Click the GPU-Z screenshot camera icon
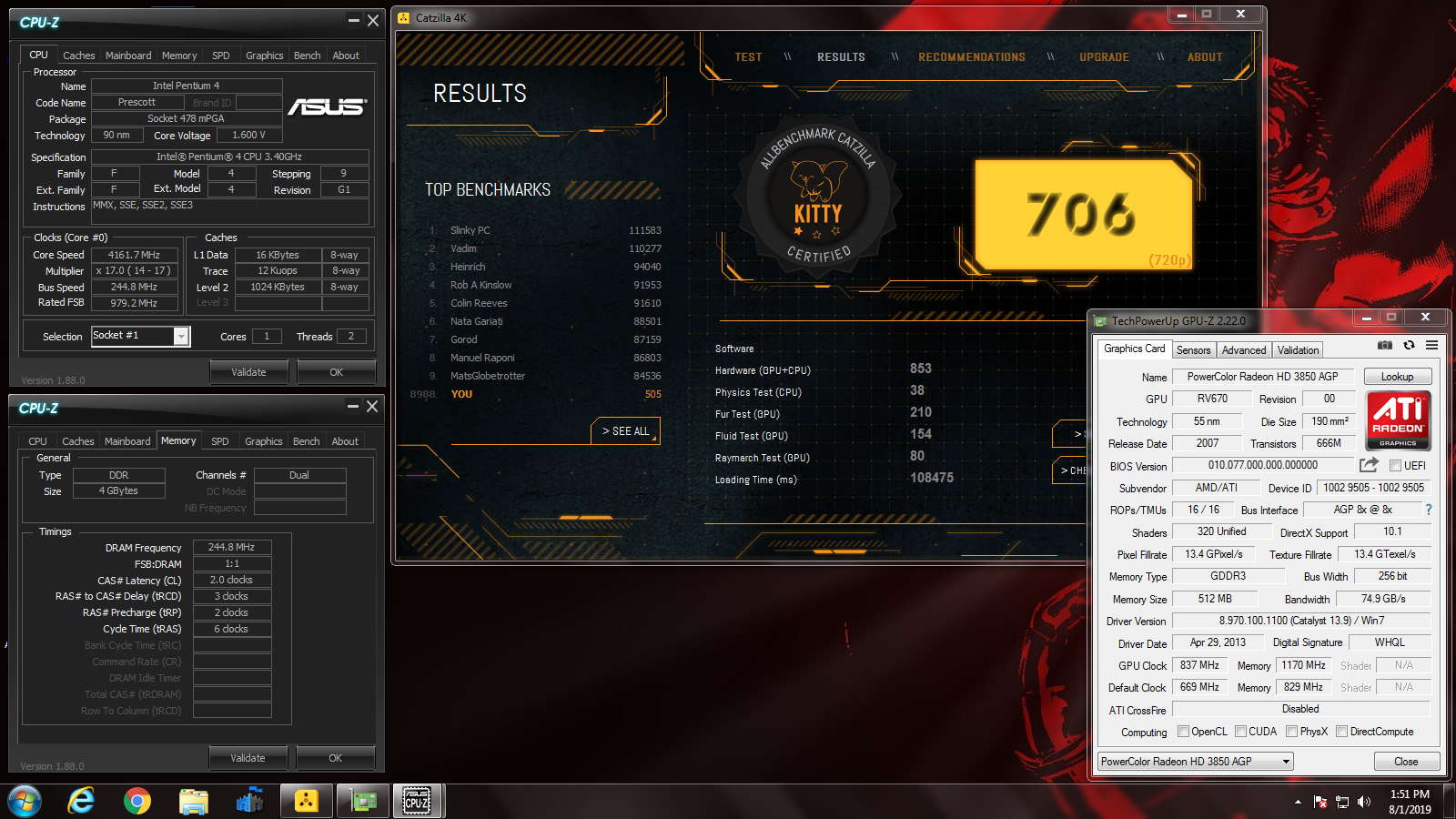 coord(1384,346)
